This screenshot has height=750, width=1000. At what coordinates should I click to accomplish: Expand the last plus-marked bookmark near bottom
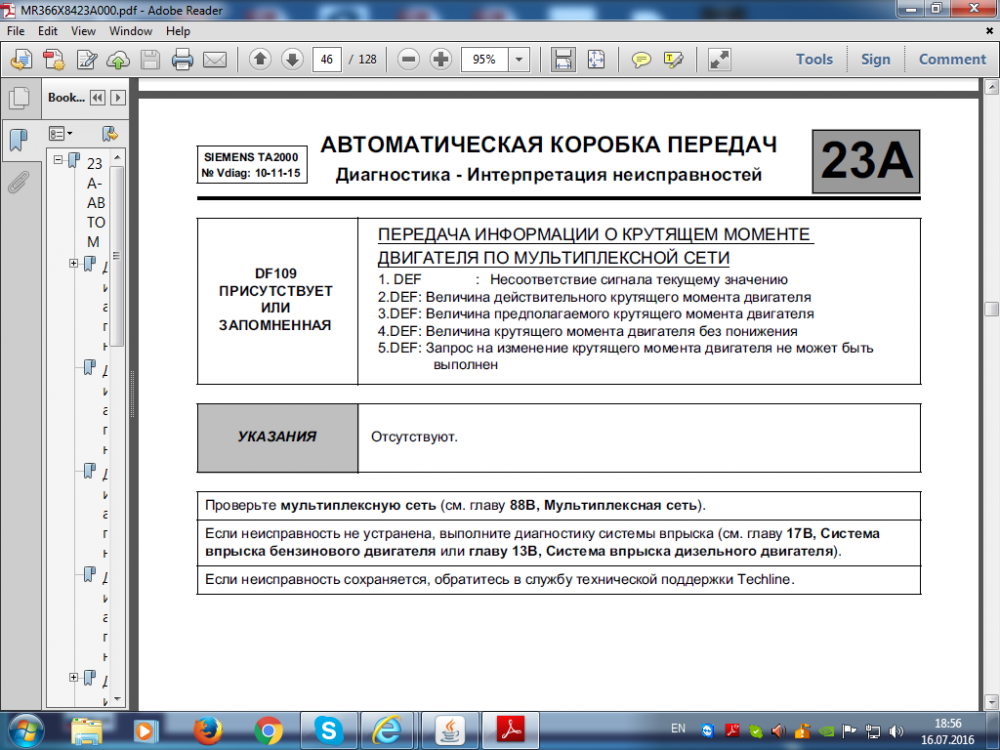[x=73, y=677]
